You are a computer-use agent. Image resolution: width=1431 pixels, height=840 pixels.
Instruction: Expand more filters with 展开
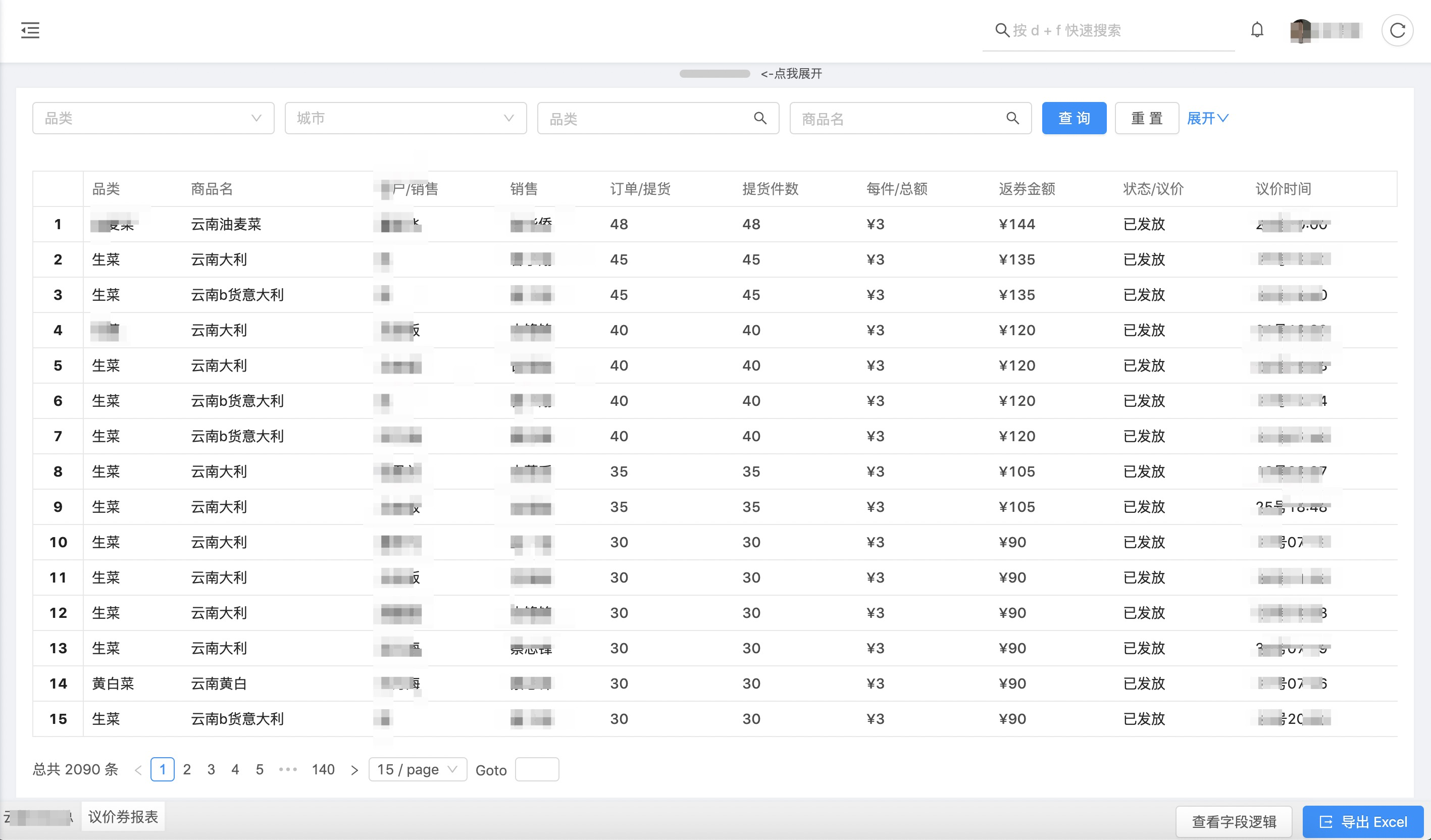point(1207,118)
